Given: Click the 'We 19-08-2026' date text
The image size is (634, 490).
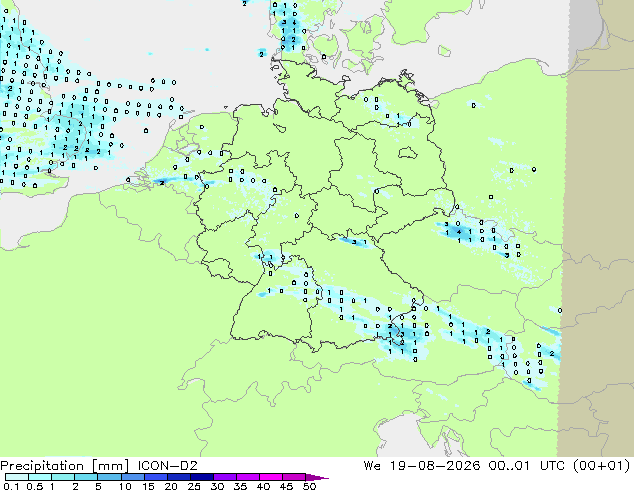Looking at the screenshot, I should coord(422,466).
